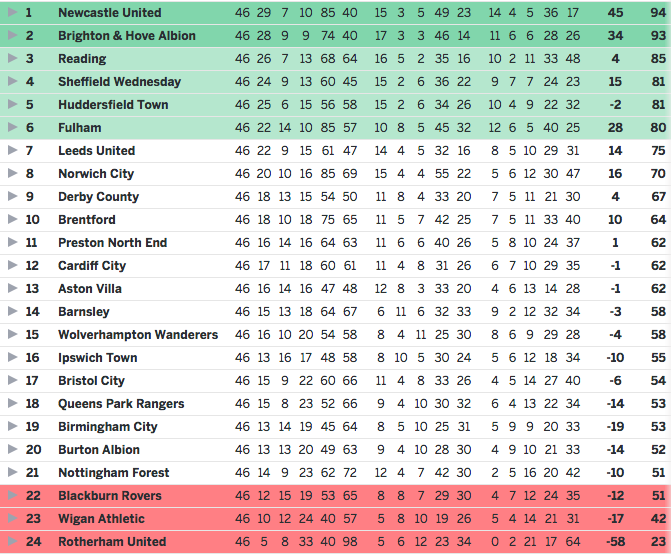Open the Sheffield Wednesday row disclosure arrow

tap(12, 81)
